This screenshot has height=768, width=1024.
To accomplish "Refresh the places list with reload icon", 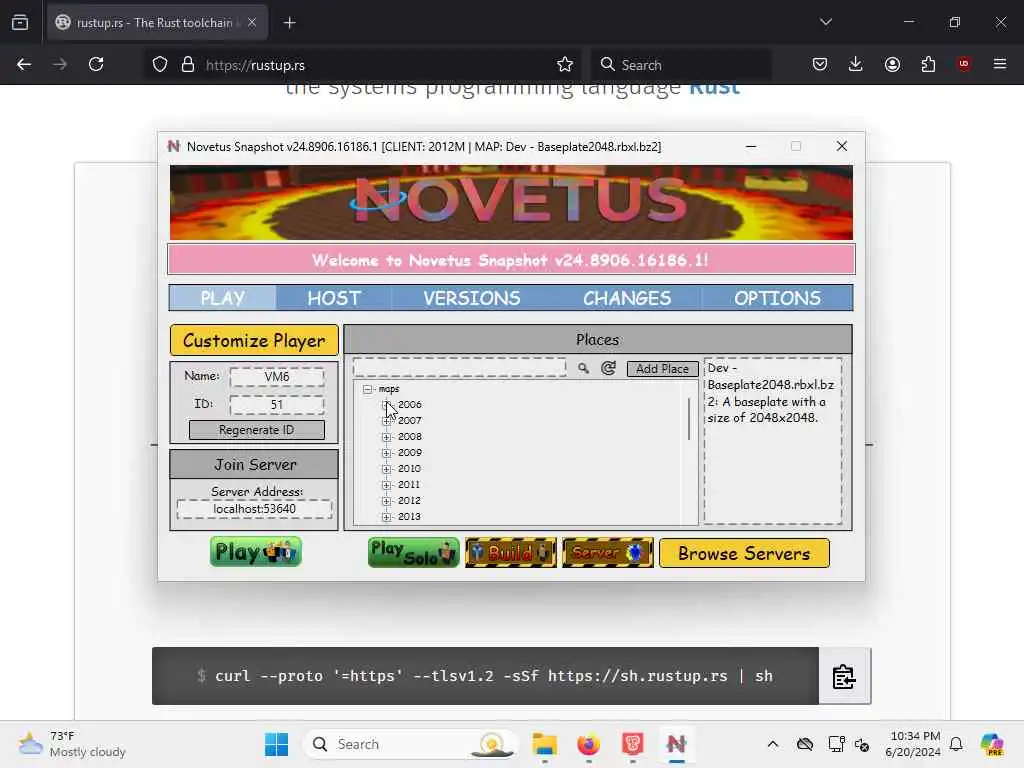I will coord(608,368).
